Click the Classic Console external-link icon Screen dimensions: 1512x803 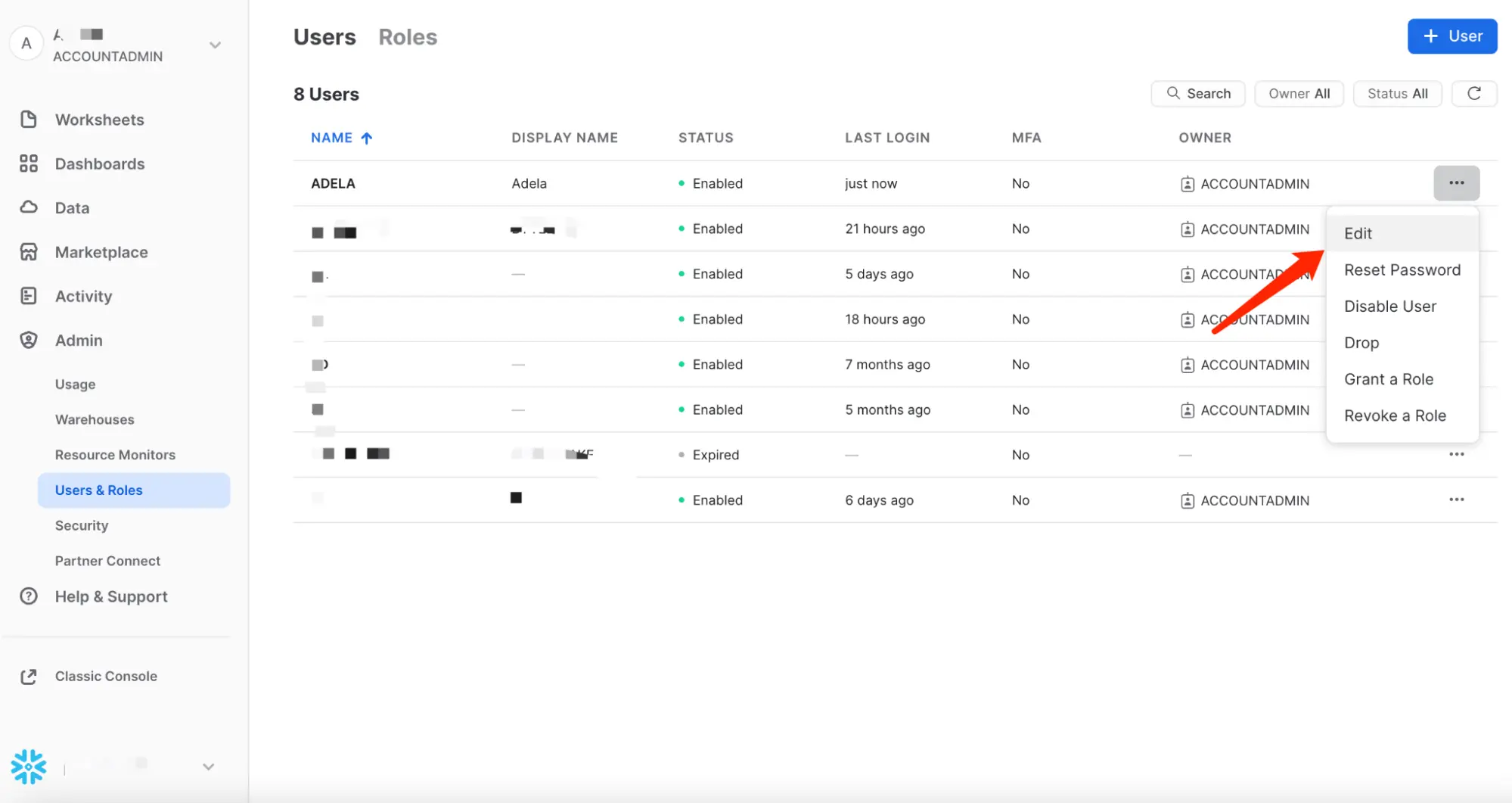(29, 677)
